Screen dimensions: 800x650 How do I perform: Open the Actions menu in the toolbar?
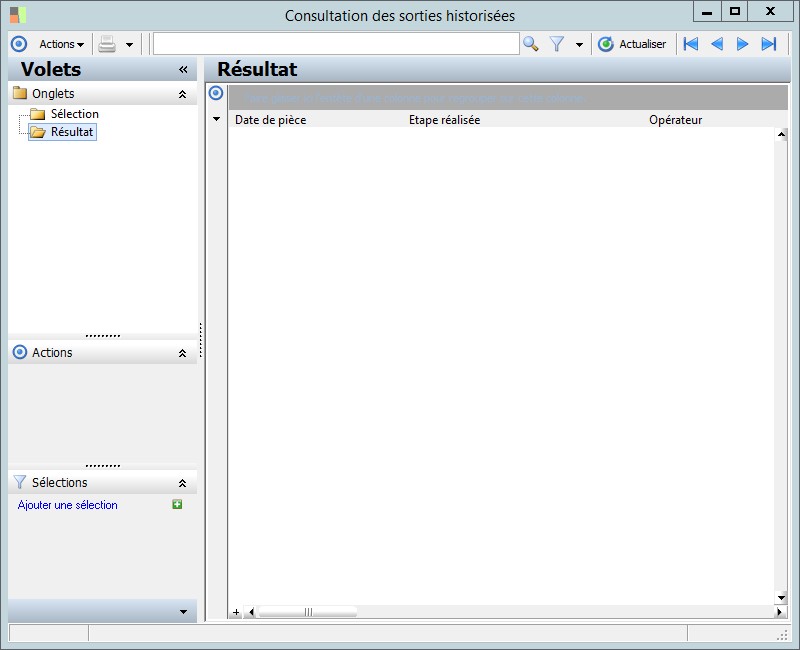coord(61,44)
